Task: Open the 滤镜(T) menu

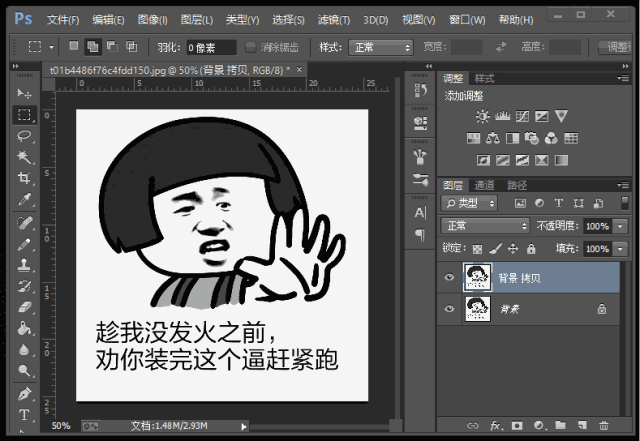Action: coord(333,19)
